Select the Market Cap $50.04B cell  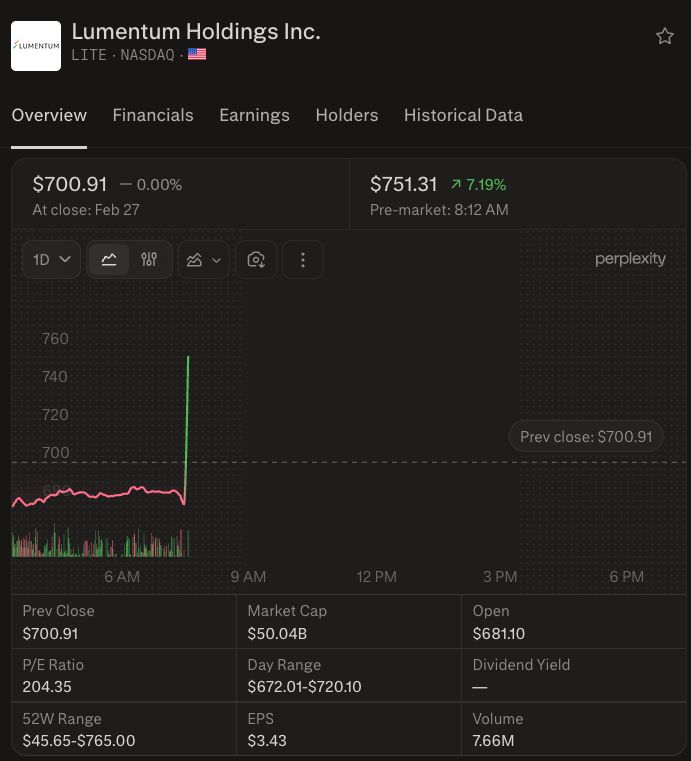[348, 622]
